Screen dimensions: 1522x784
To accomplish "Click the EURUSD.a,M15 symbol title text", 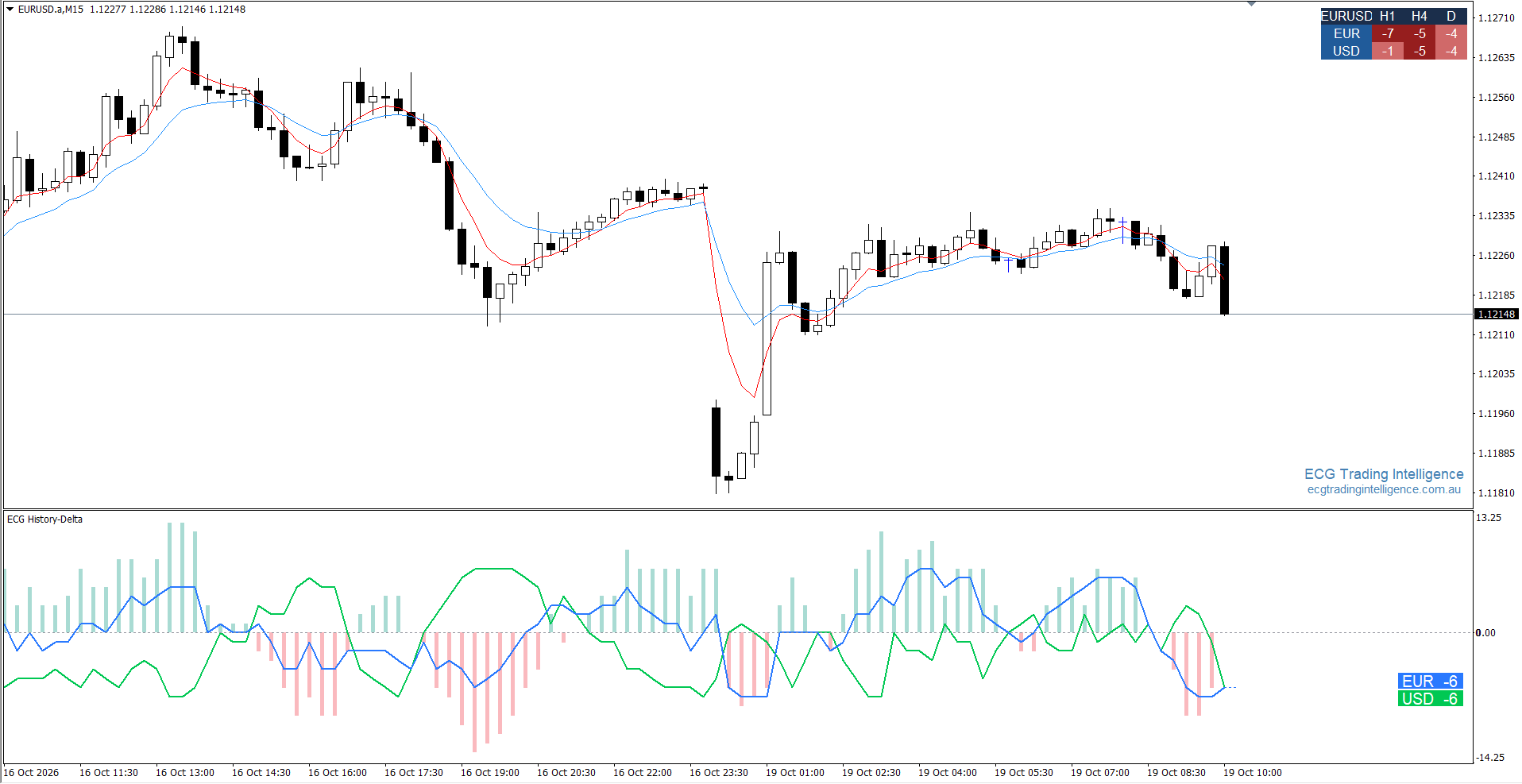I will [x=51, y=10].
